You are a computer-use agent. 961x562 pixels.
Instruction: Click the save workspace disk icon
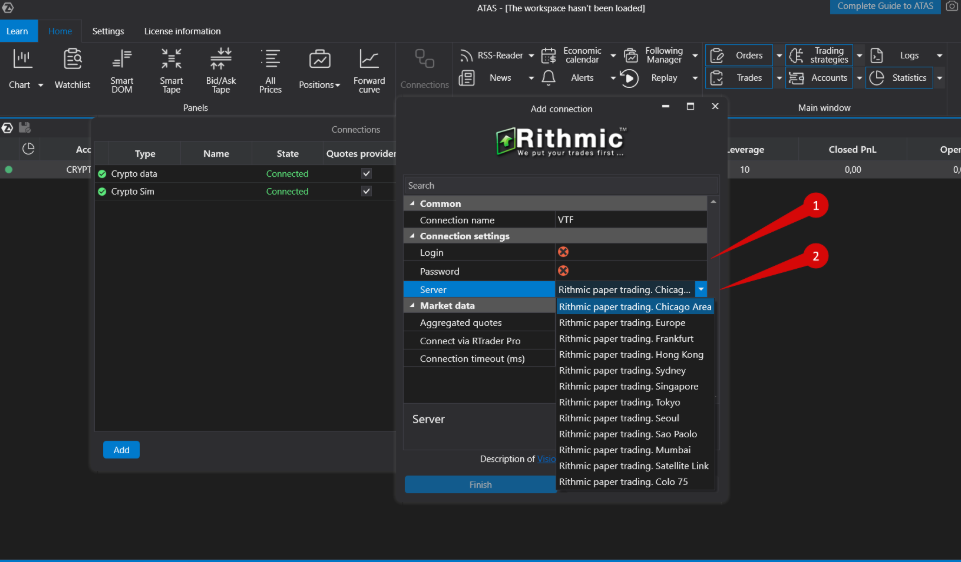(25, 127)
